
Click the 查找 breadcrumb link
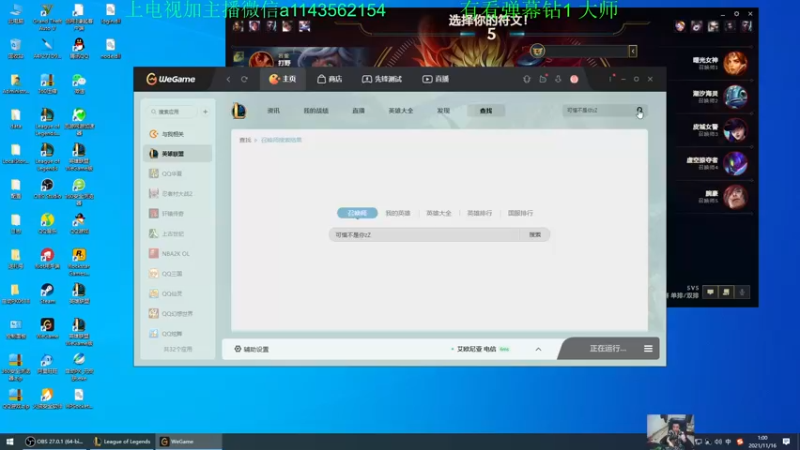(x=245, y=140)
